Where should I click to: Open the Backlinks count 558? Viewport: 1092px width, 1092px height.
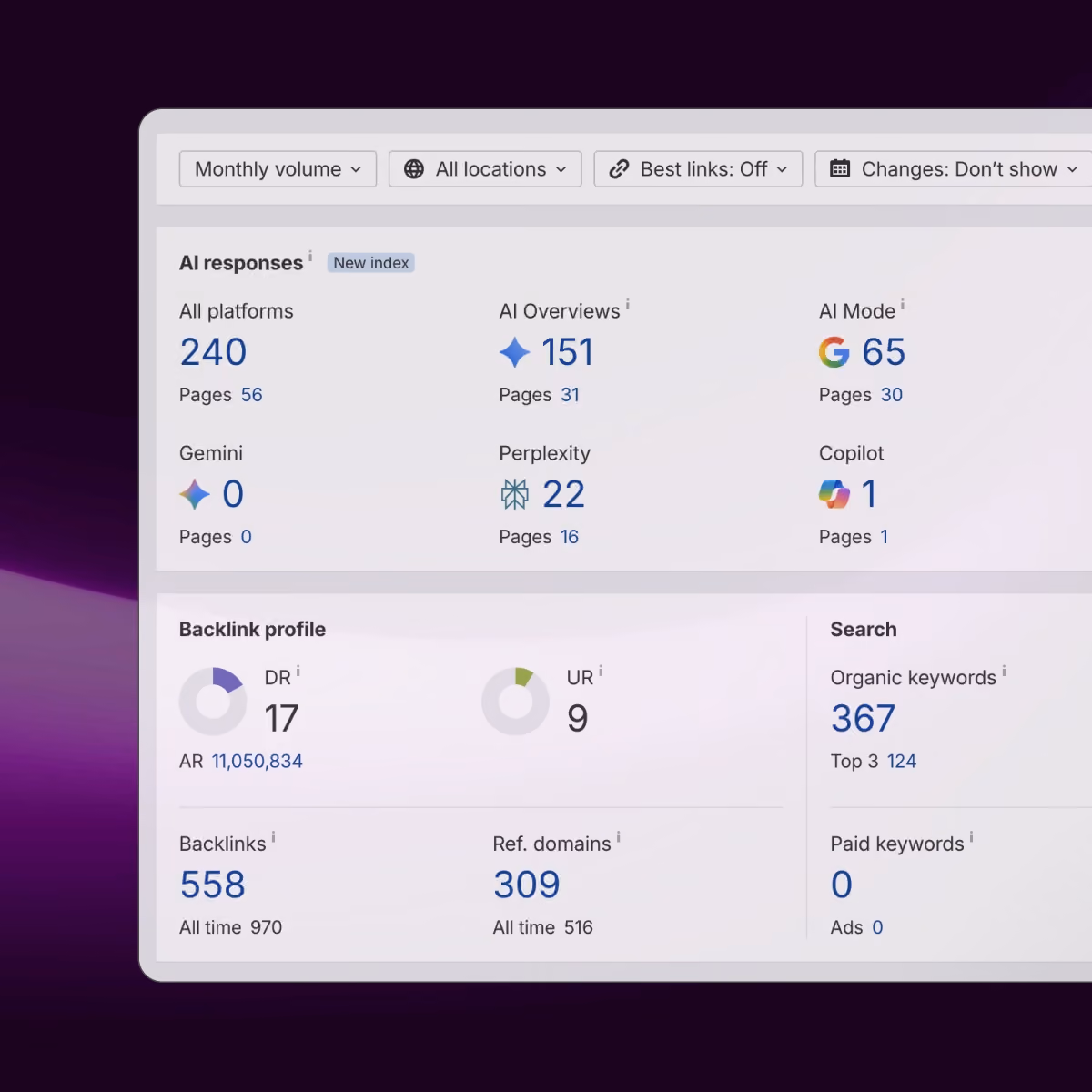coord(213,885)
